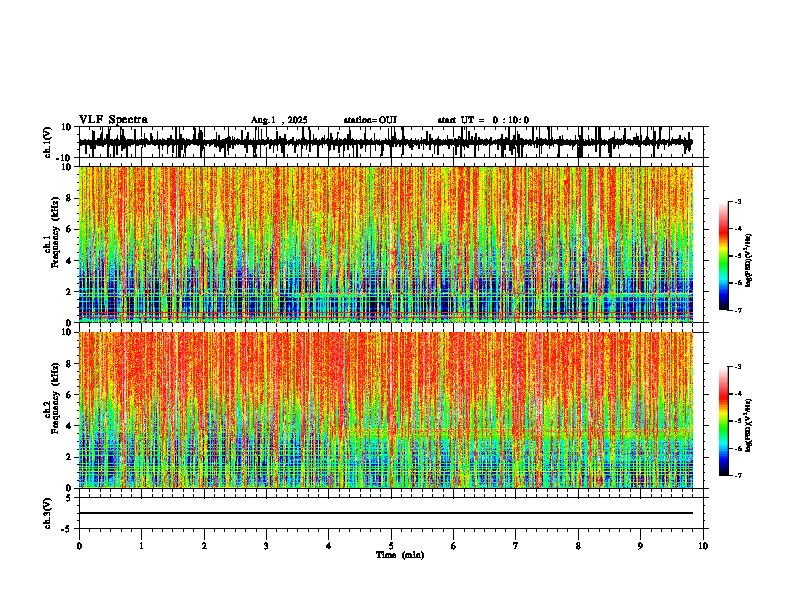Image resolution: width=792 pixels, height=612 pixels.
Task: Click the "-3" label on ch.1 colorbar
Action: pyautogui.click(x=738, y=201)
